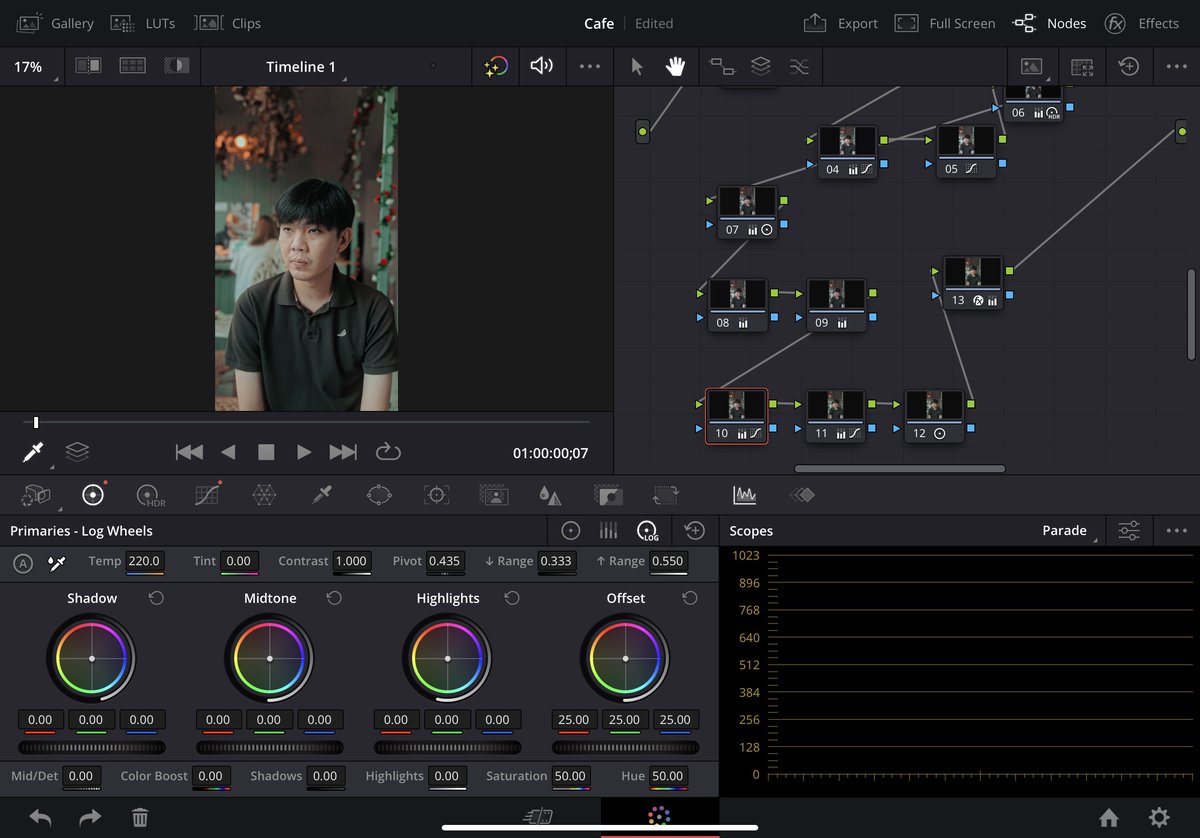Switch to the Color page at bottom
Screen dimensions: 1200x838
659,817
